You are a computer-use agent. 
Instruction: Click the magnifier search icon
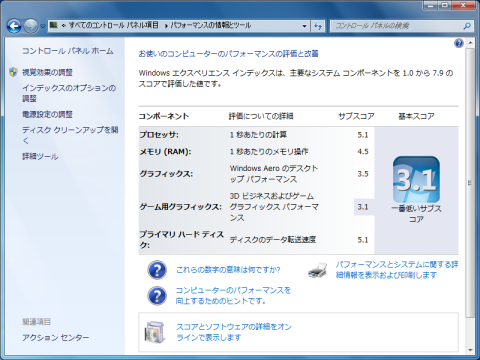[x=467, y=26]
